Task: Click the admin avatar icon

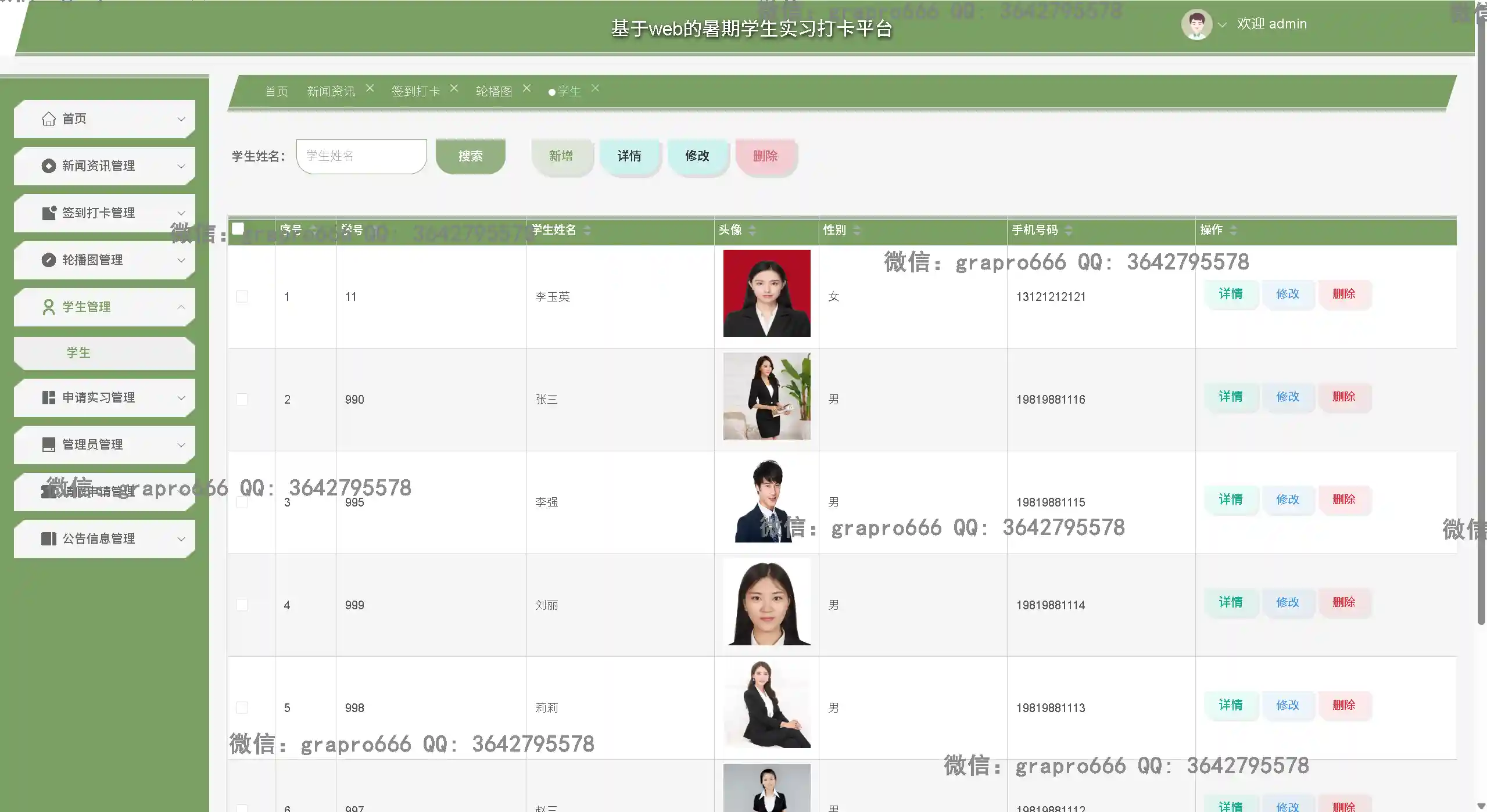Action: pyautogui.click(x=1196, y=24)
